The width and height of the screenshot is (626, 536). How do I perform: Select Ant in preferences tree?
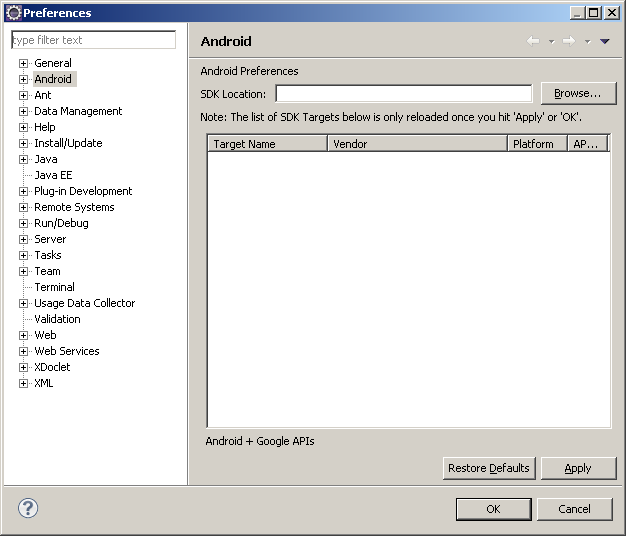(x=43, y=95)
